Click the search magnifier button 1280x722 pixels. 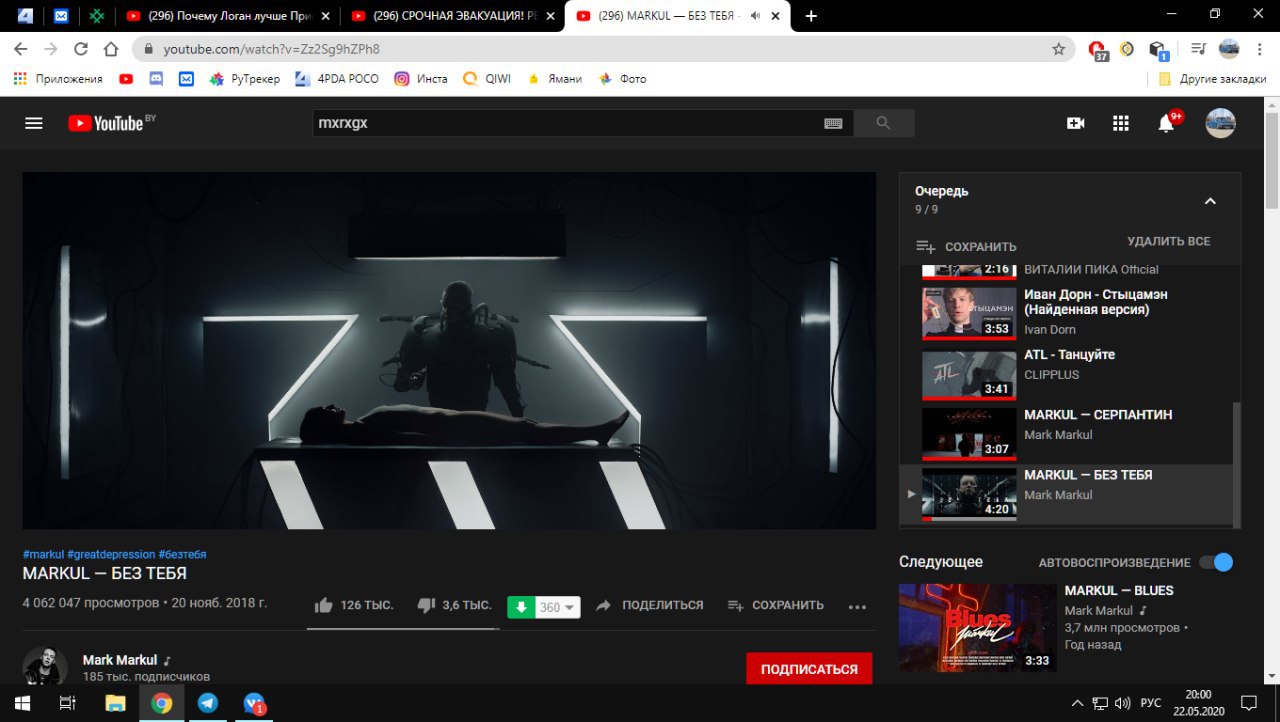[x=883, y=123]
